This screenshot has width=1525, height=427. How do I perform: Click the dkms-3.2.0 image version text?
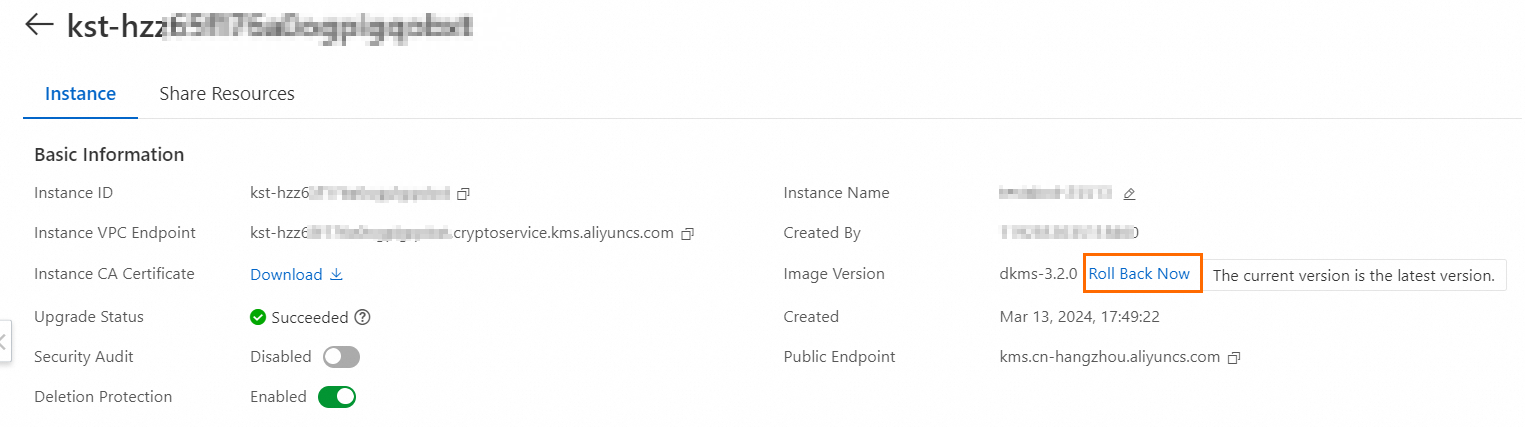[1038, 274]
